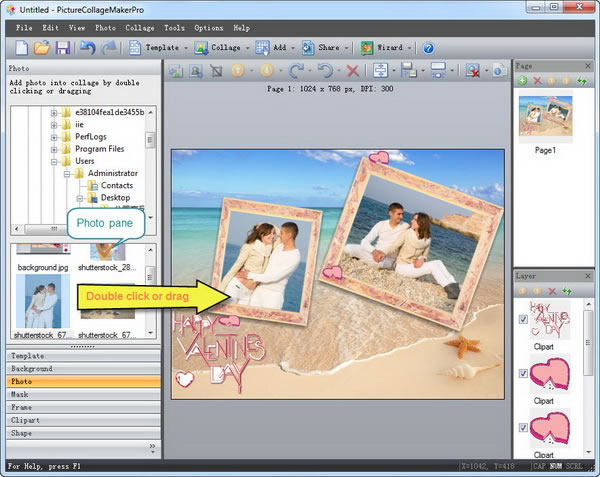Click the portrait photo icon in edit toolbar
This screenshot has height=477, width=600.
(x=196, y=71)
